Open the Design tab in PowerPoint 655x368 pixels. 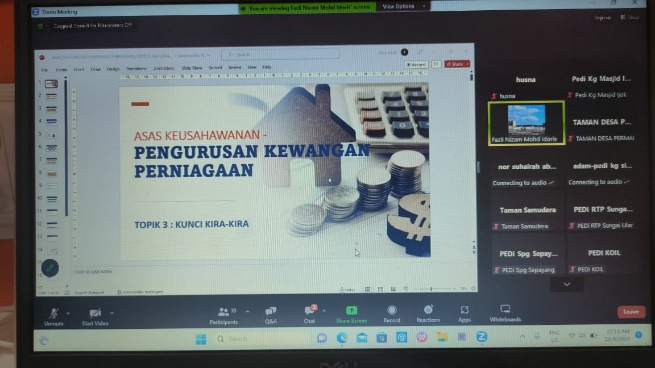tap(113, 69)
